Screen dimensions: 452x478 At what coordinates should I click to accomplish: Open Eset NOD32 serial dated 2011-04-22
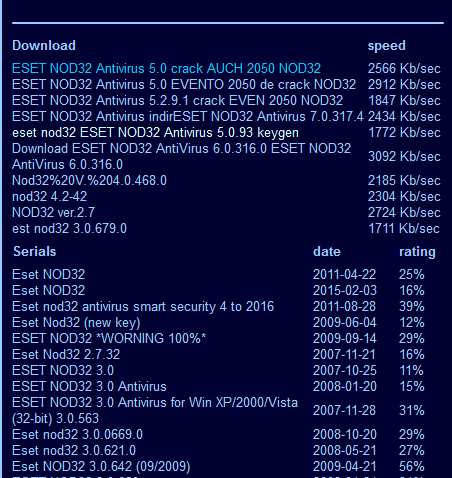(48, 274)
